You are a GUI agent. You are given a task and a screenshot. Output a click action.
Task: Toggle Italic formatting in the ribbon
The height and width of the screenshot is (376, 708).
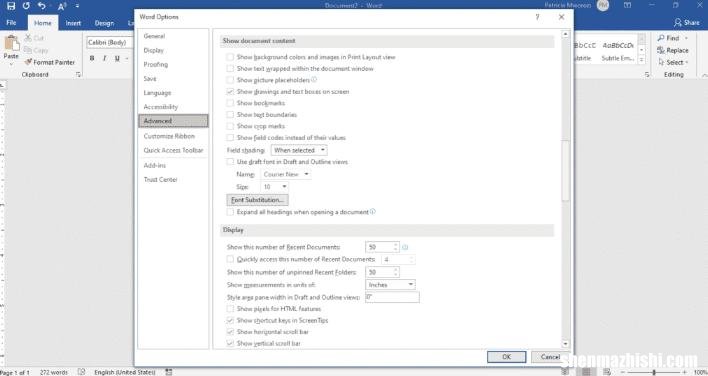point(105,58)
